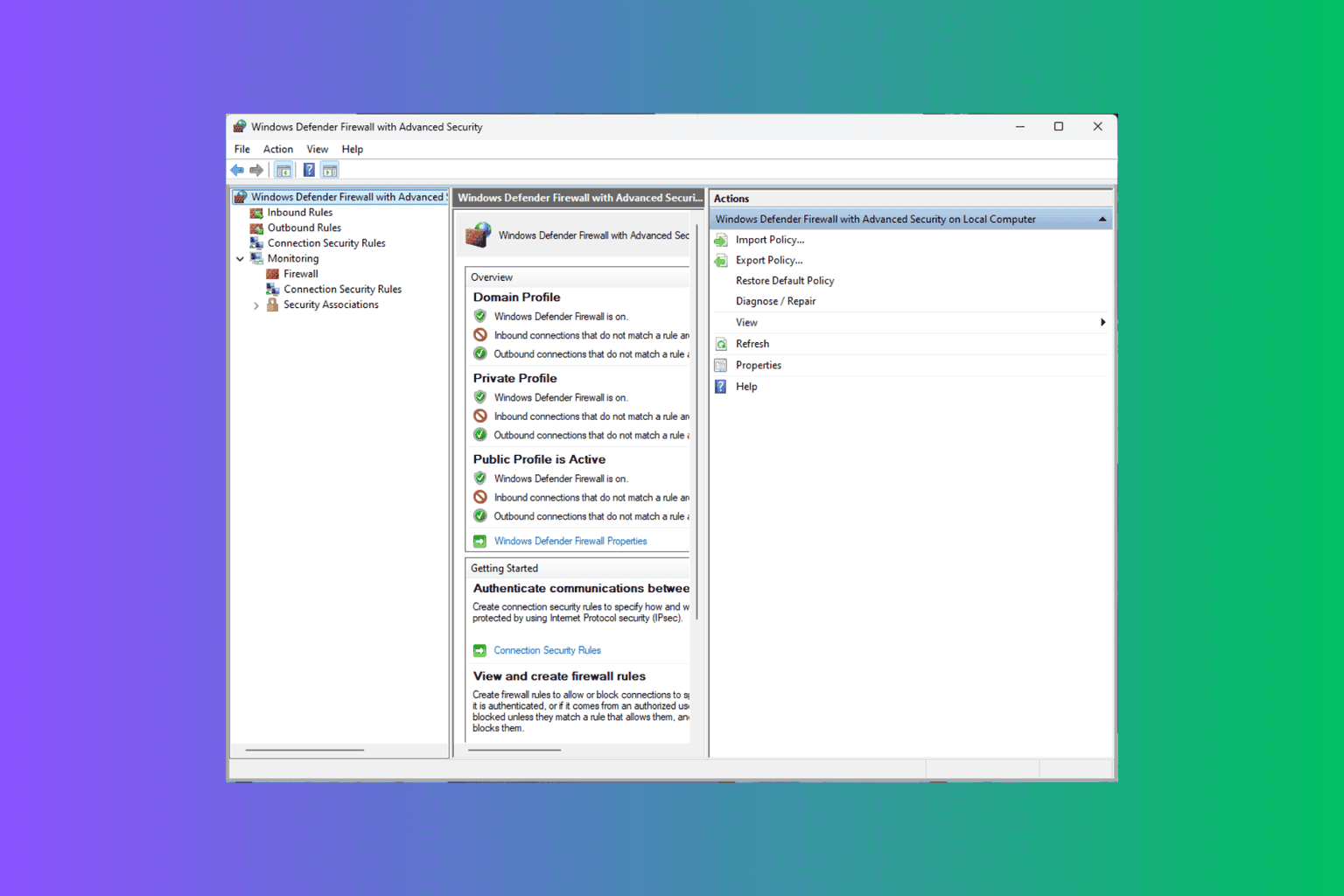Click the Help icon in Actions pane
Screen dimensions: 1344x896
coord(721,387)
